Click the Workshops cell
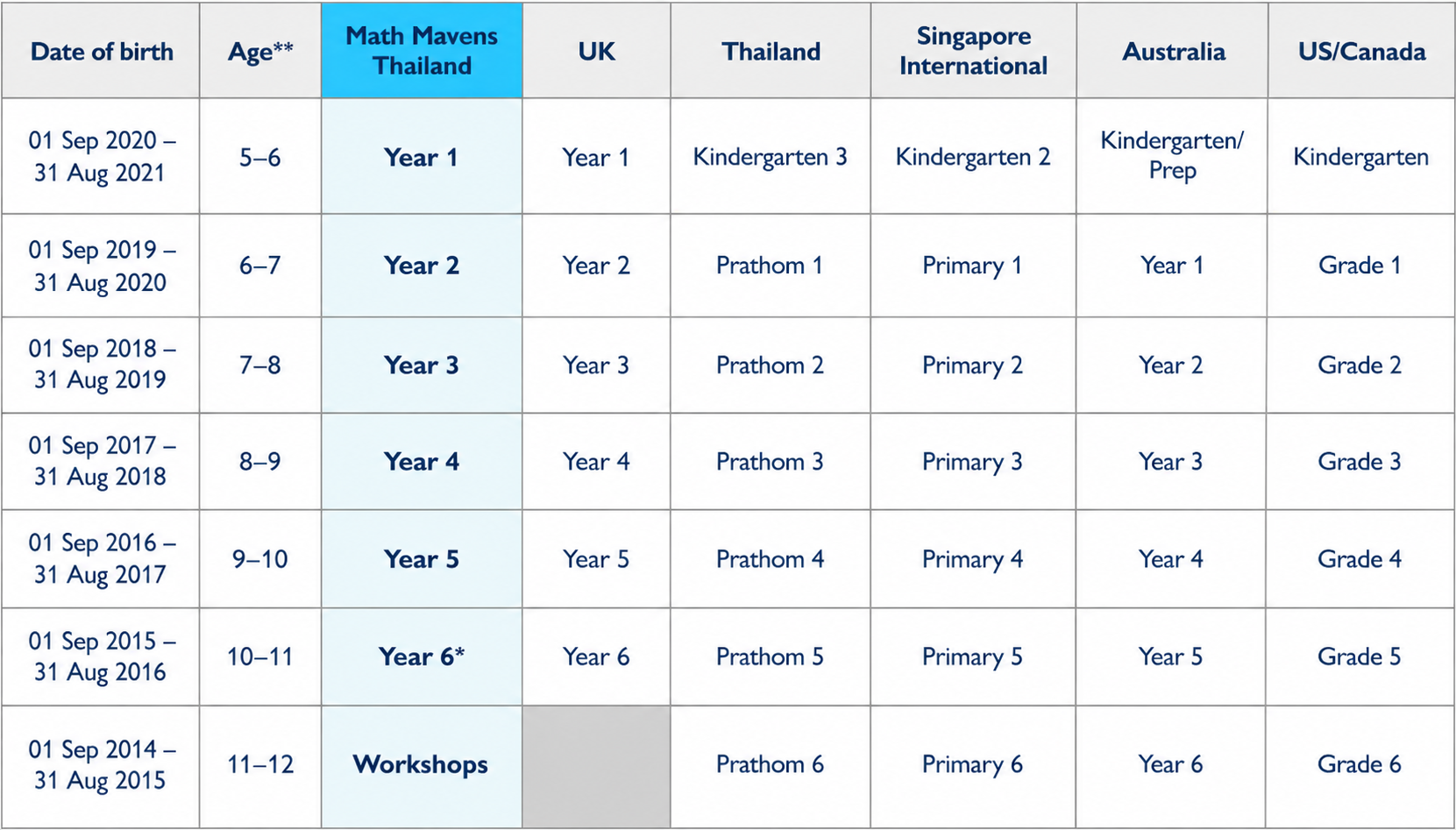Viewport: 1456px width, 830px height. [422, 766]
